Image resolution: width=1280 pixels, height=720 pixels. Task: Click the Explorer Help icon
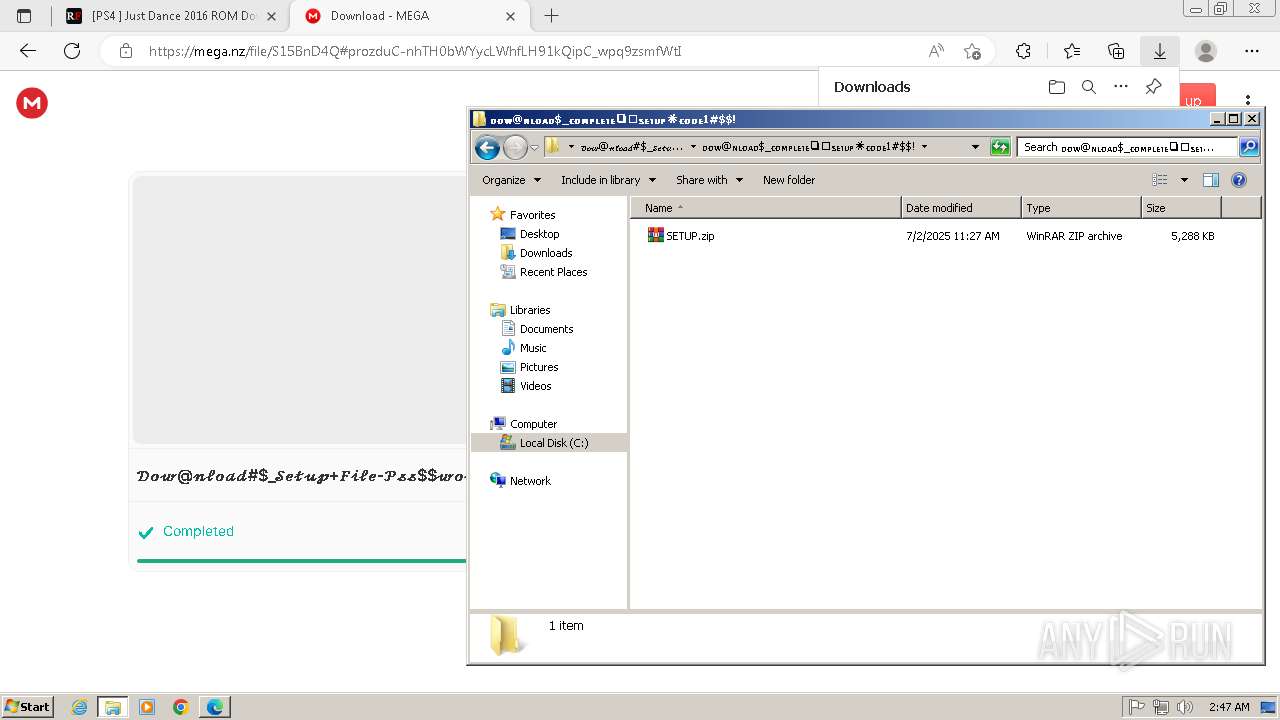click(1239, 180)
